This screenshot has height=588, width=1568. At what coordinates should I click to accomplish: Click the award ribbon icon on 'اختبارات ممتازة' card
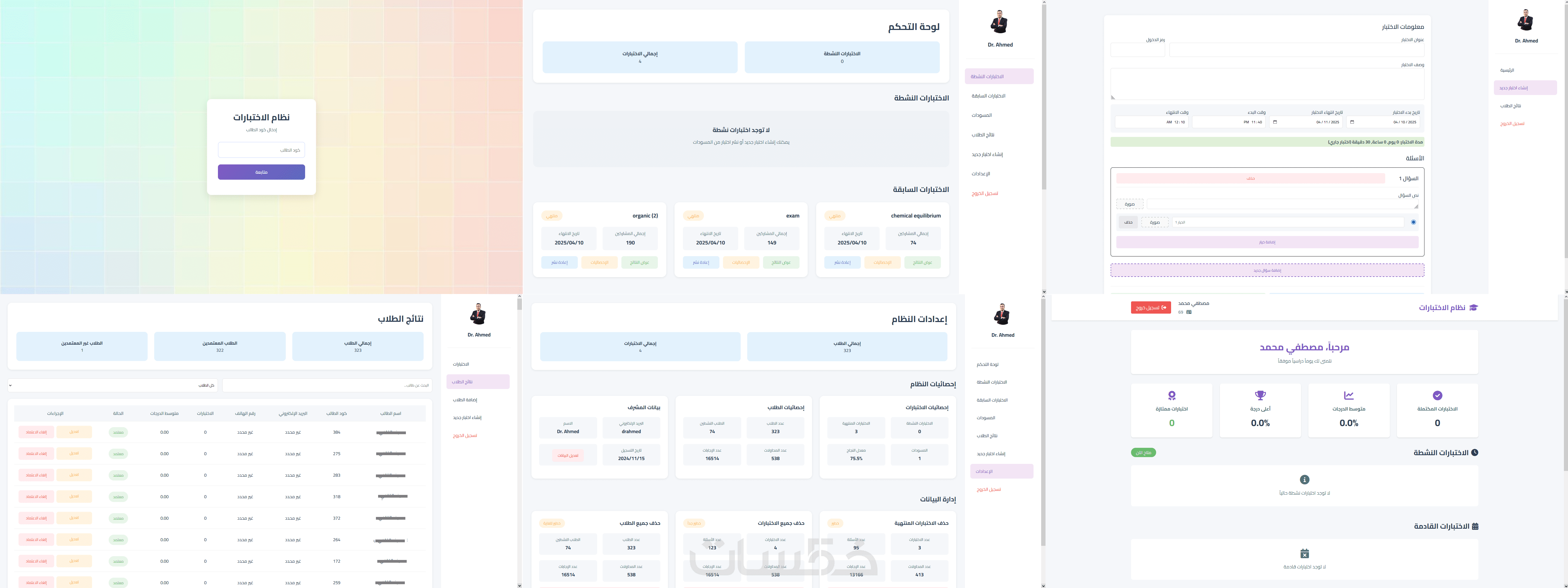click(x=1172, y=395)
